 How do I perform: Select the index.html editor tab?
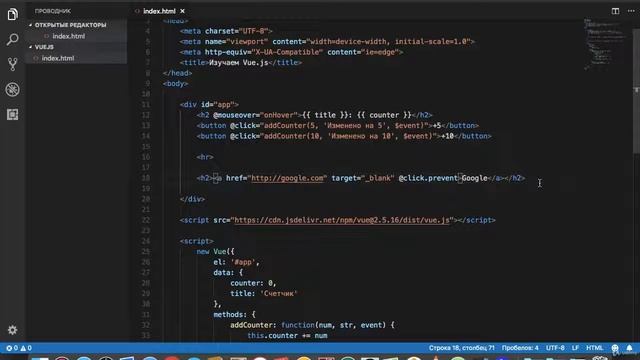159,11
